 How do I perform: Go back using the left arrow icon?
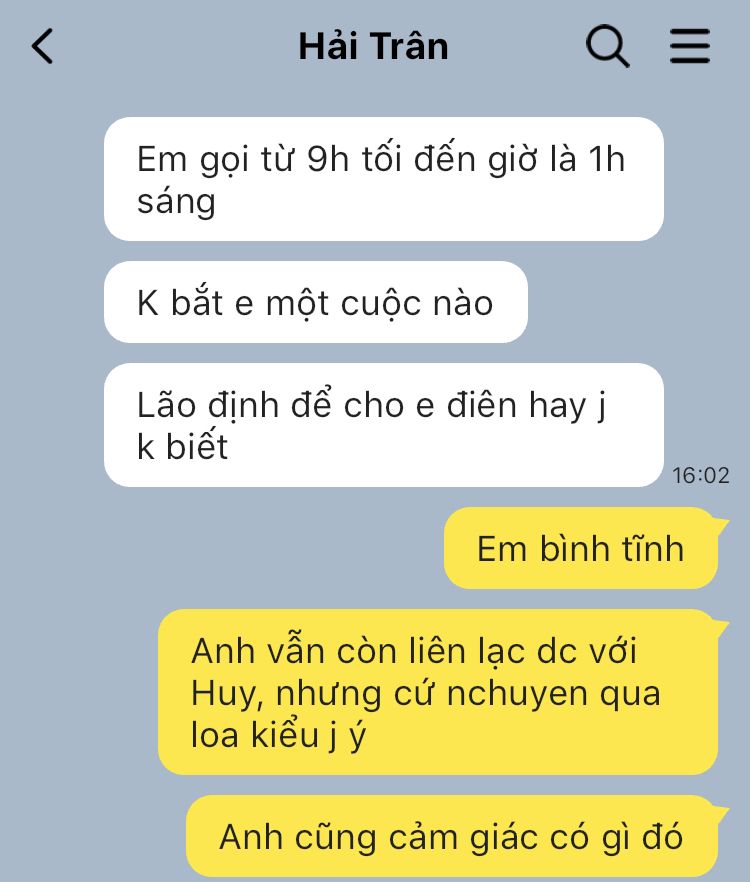pyautogui.click(x=42, y=46)
